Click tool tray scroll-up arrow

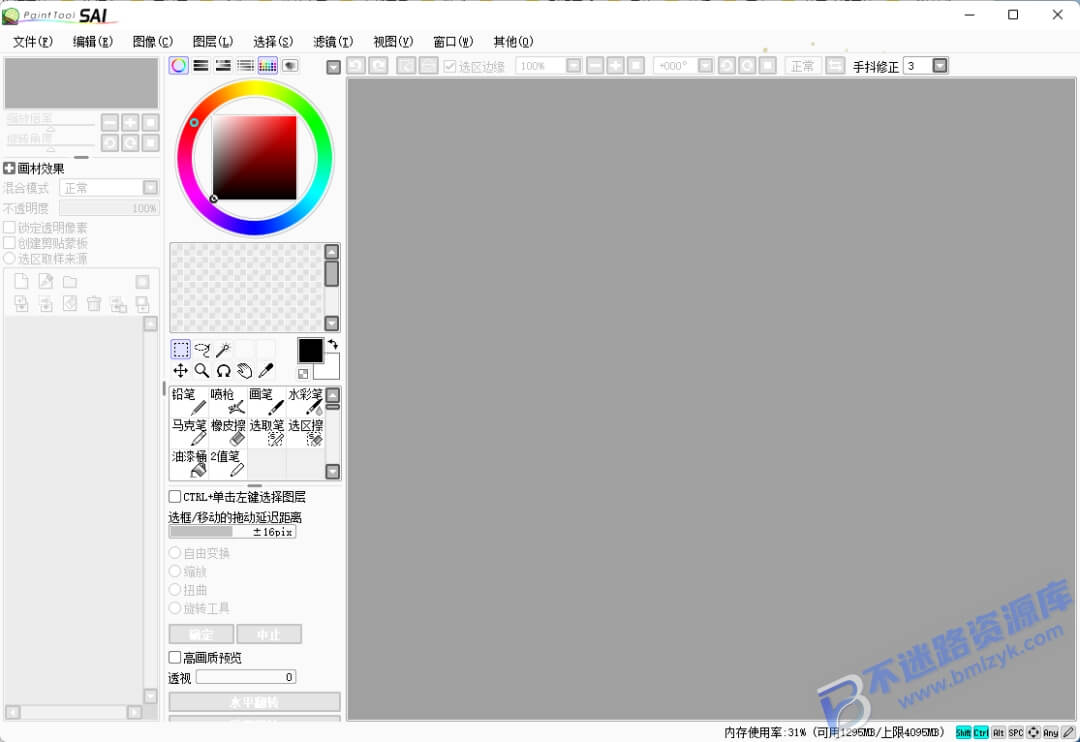tap(333, 395)
